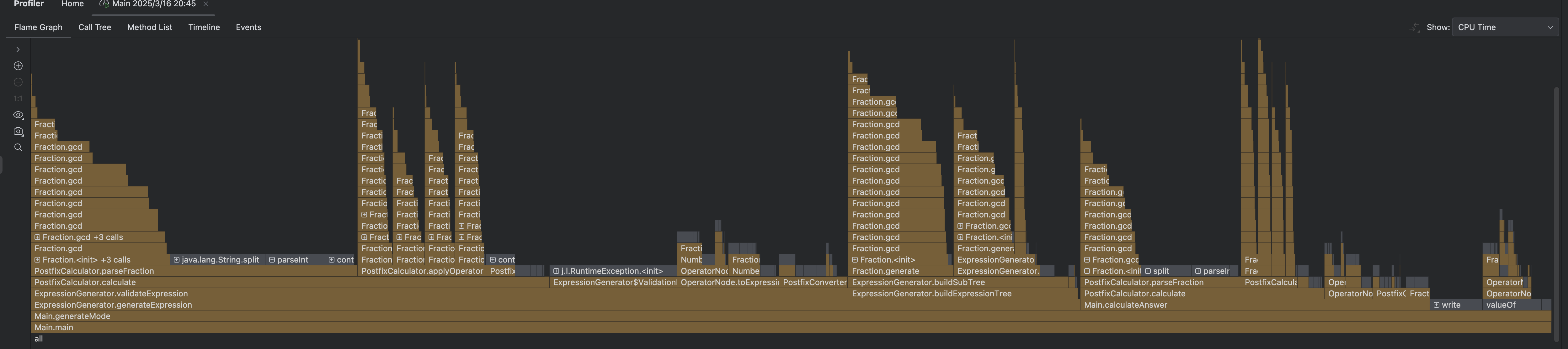
Task: Select the Main.calculateAnswer frame
Action: (x=1125, y=305)
